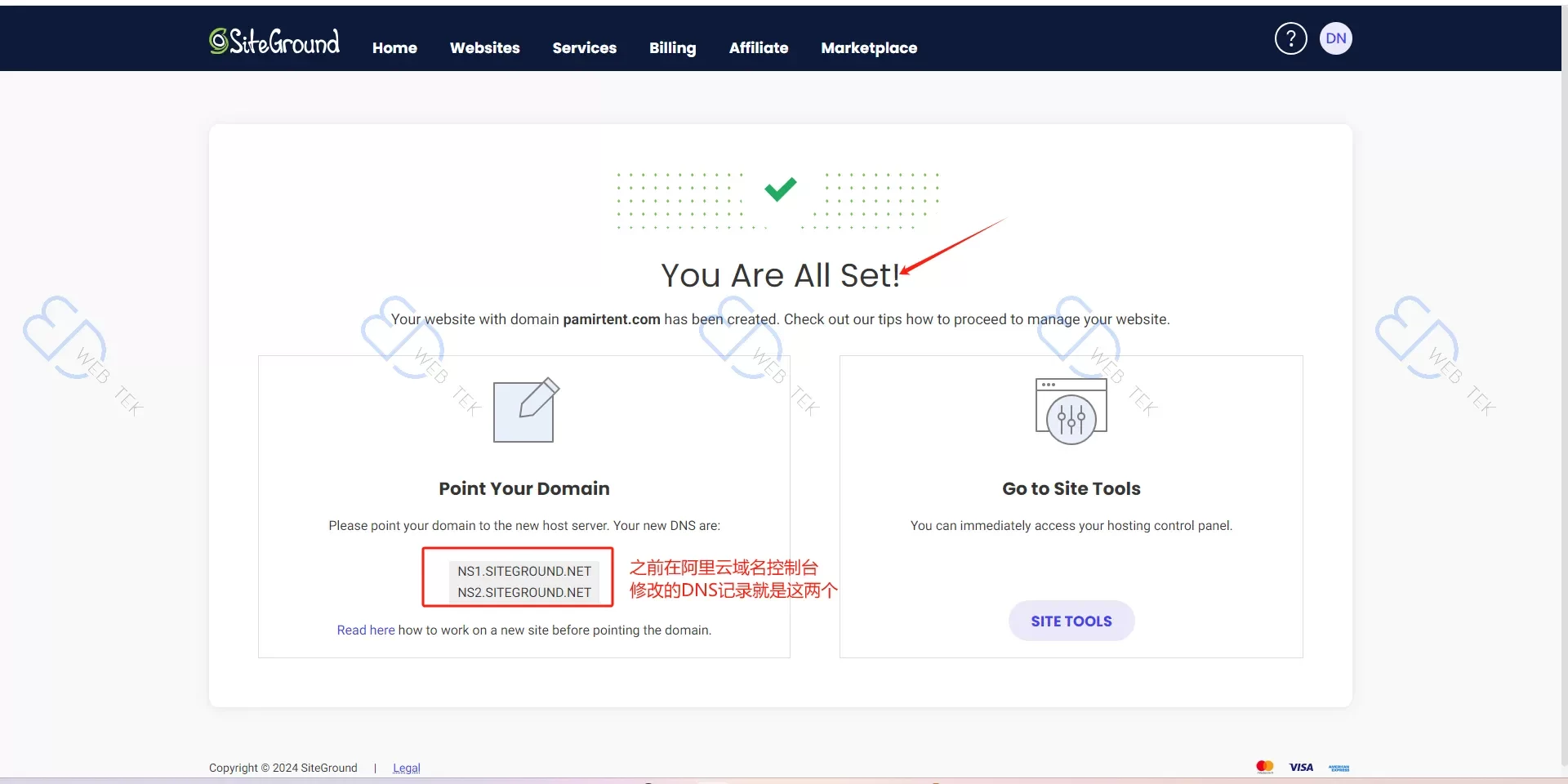Open the Affiliate menu
The height and width of the screenshot is (784, 1568).
[759, 47]
